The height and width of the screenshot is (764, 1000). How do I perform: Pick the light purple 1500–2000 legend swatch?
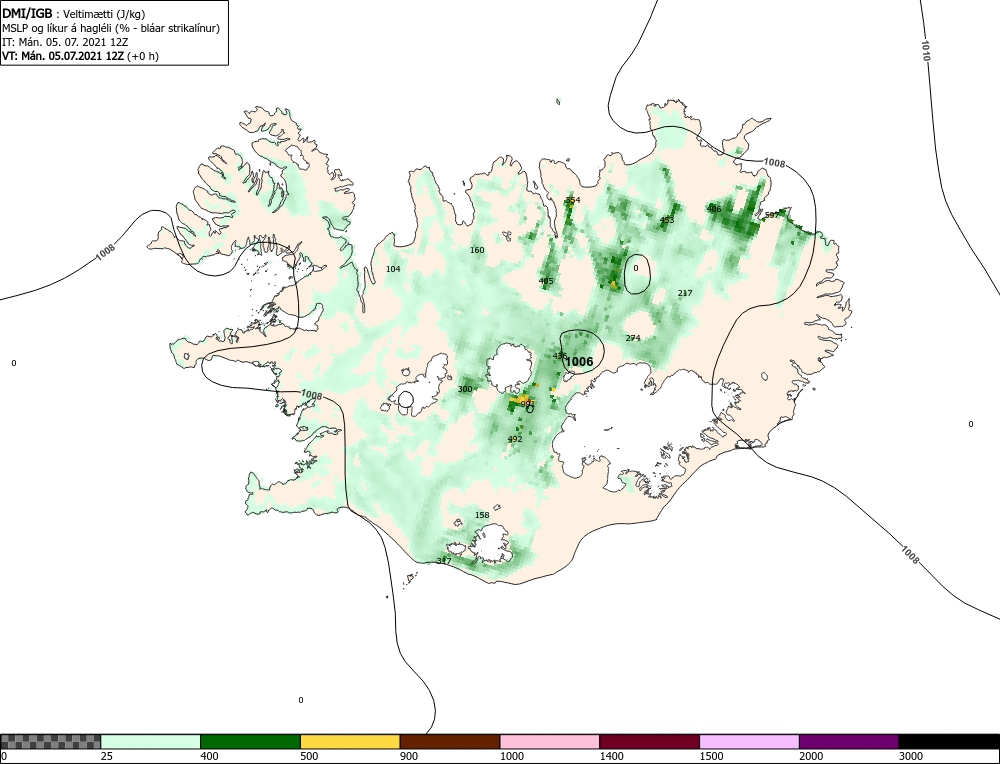[x=749, y=742]
